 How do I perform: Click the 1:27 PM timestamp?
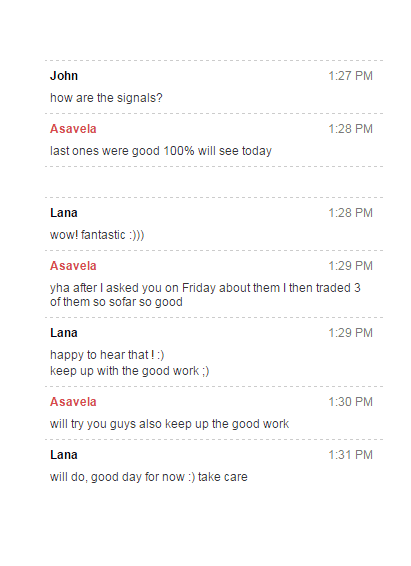coord(350,76)
